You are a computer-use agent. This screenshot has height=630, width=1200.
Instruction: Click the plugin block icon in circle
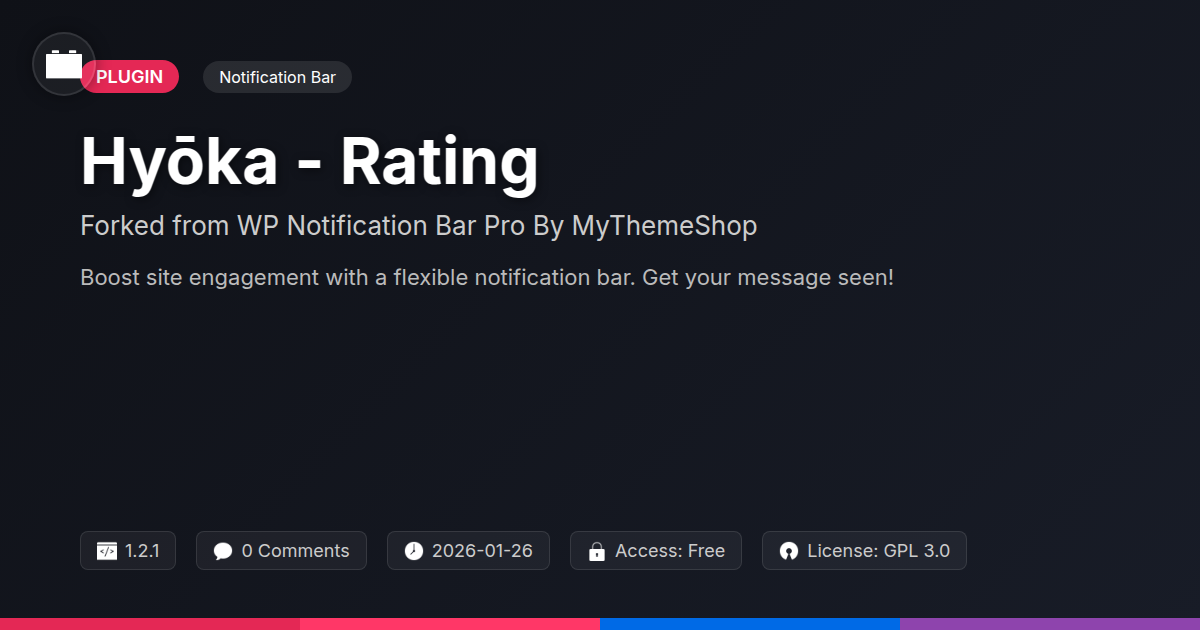pyautogui.click(x=64, y=64)
